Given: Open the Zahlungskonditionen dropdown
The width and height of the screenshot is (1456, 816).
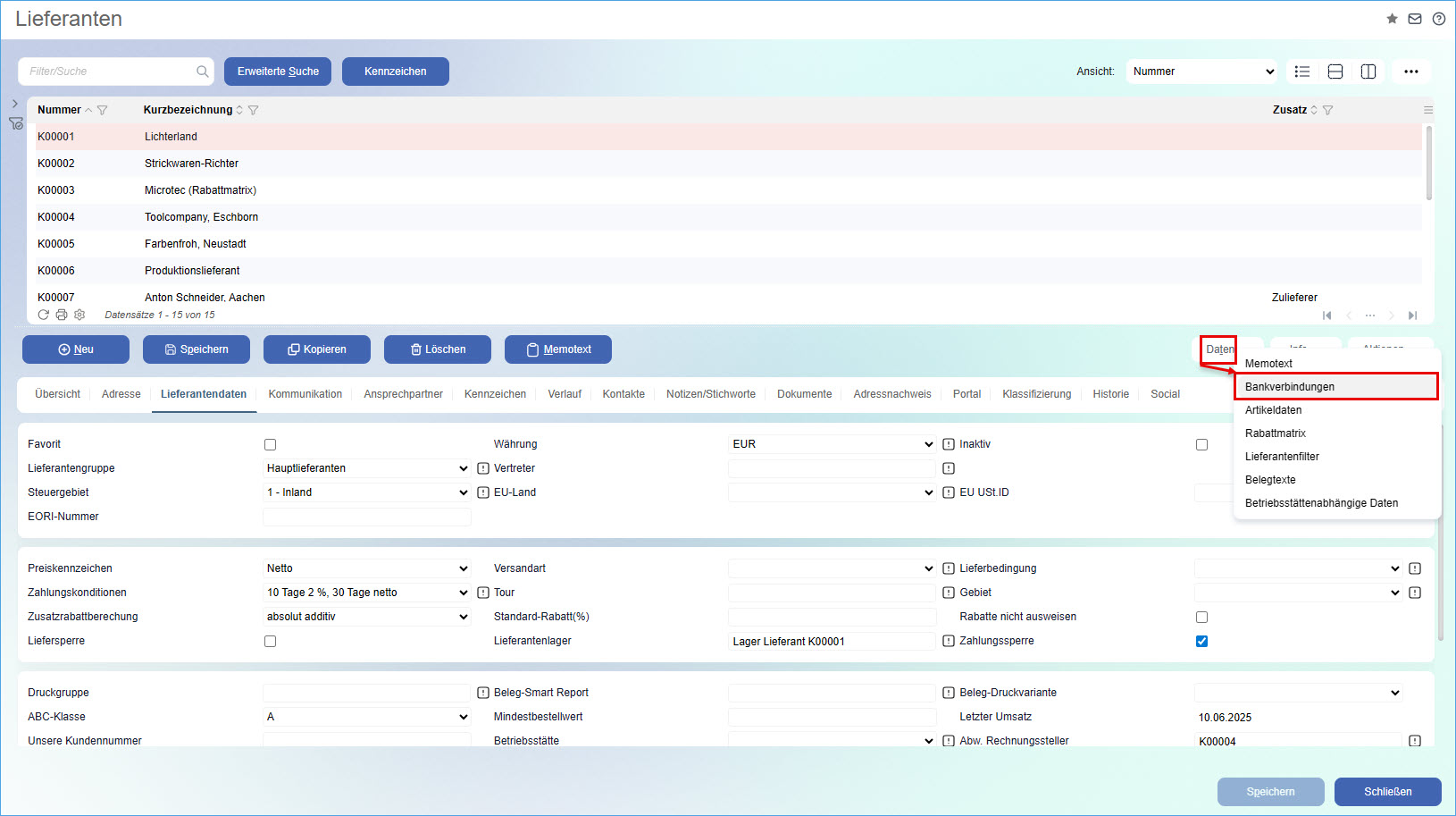Looking at the screenshot, I should [x=366, y=593].
